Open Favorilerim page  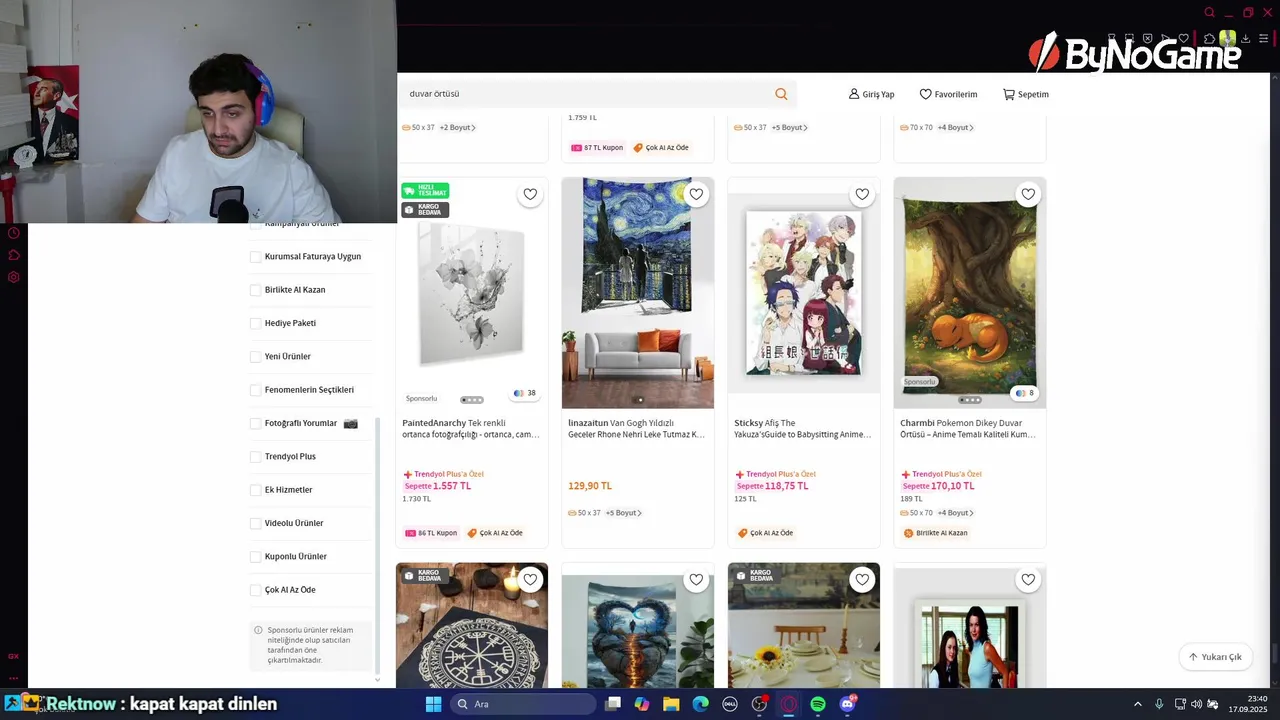point(948,94)
